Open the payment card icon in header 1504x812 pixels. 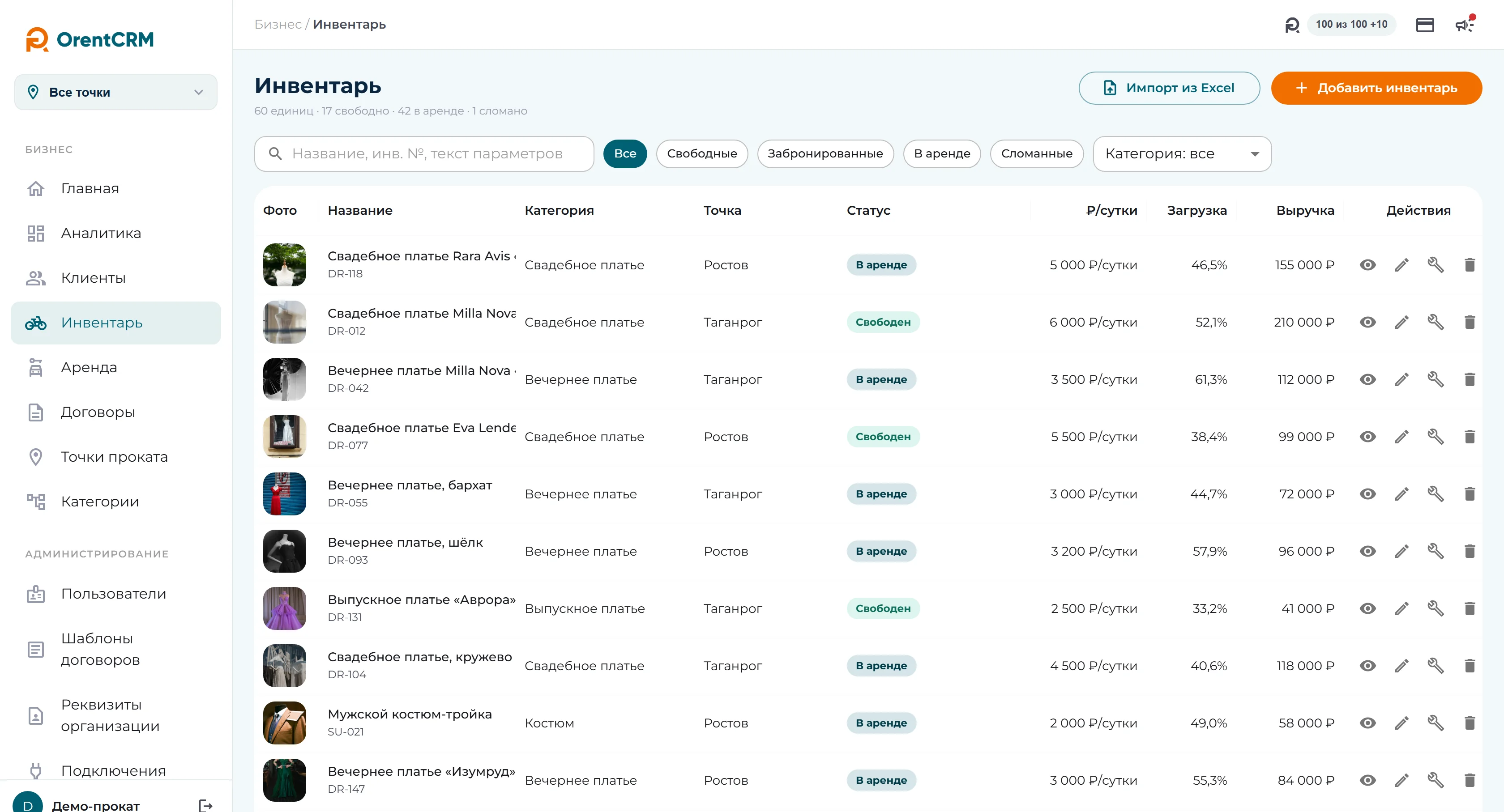tap(1425, 25)
